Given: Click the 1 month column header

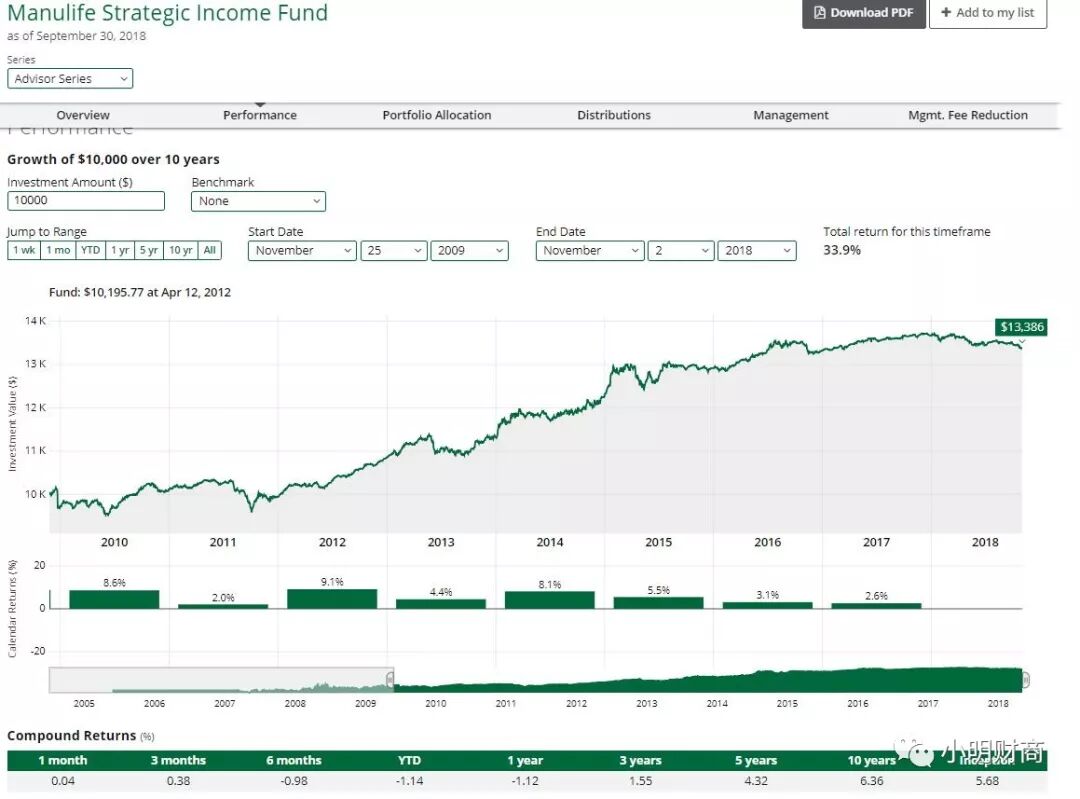Looking at the screenshot, I should pos(63,760).
